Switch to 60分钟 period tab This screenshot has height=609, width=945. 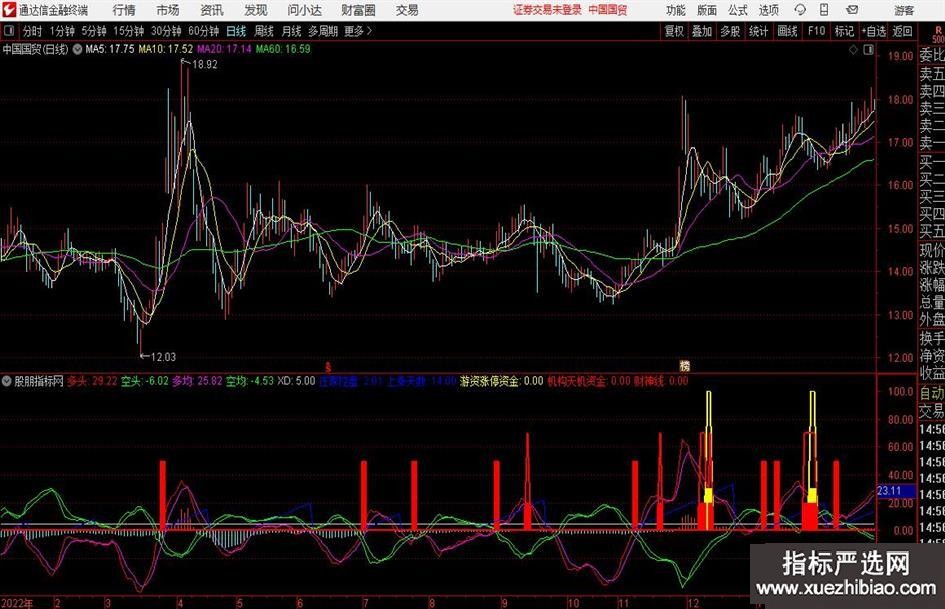coord(203,31)
